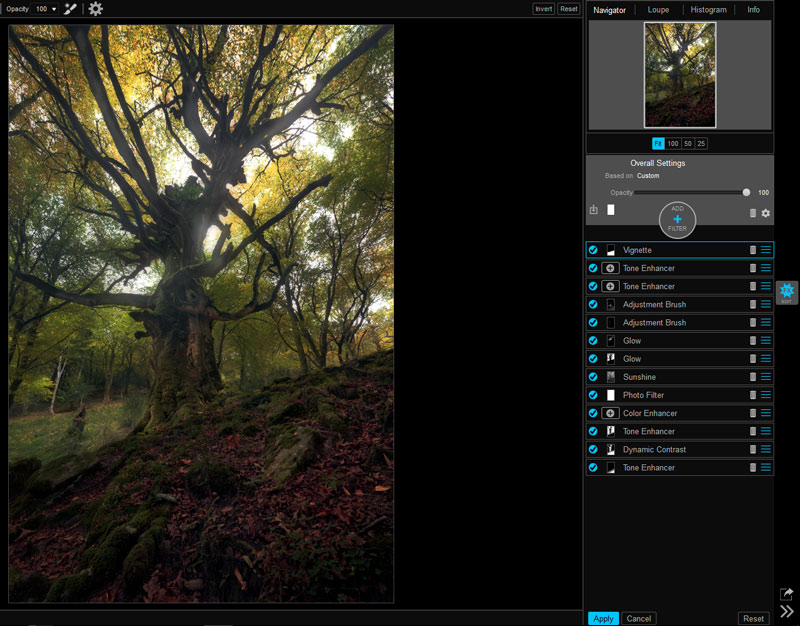The image size is (800, 626).
Task: Disable the Vignette filter checkmark
Action: tap(593, 250)
